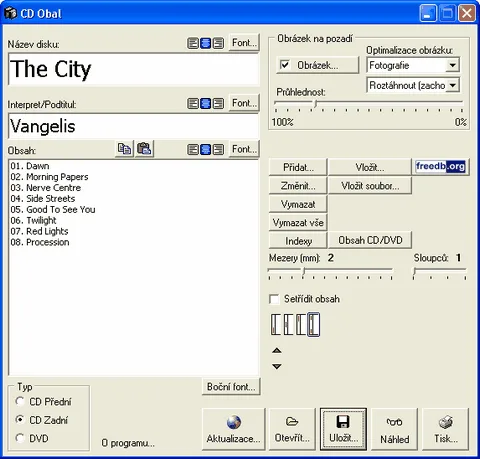Screen dimensions: 480x459
Task: Select the DVD type radio button
Action: [20, 438]
